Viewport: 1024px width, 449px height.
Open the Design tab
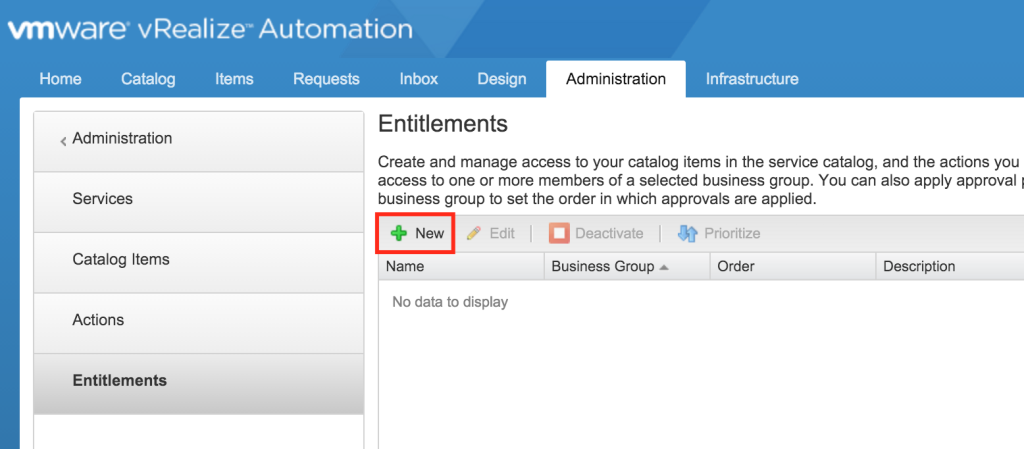click(502, 79)
